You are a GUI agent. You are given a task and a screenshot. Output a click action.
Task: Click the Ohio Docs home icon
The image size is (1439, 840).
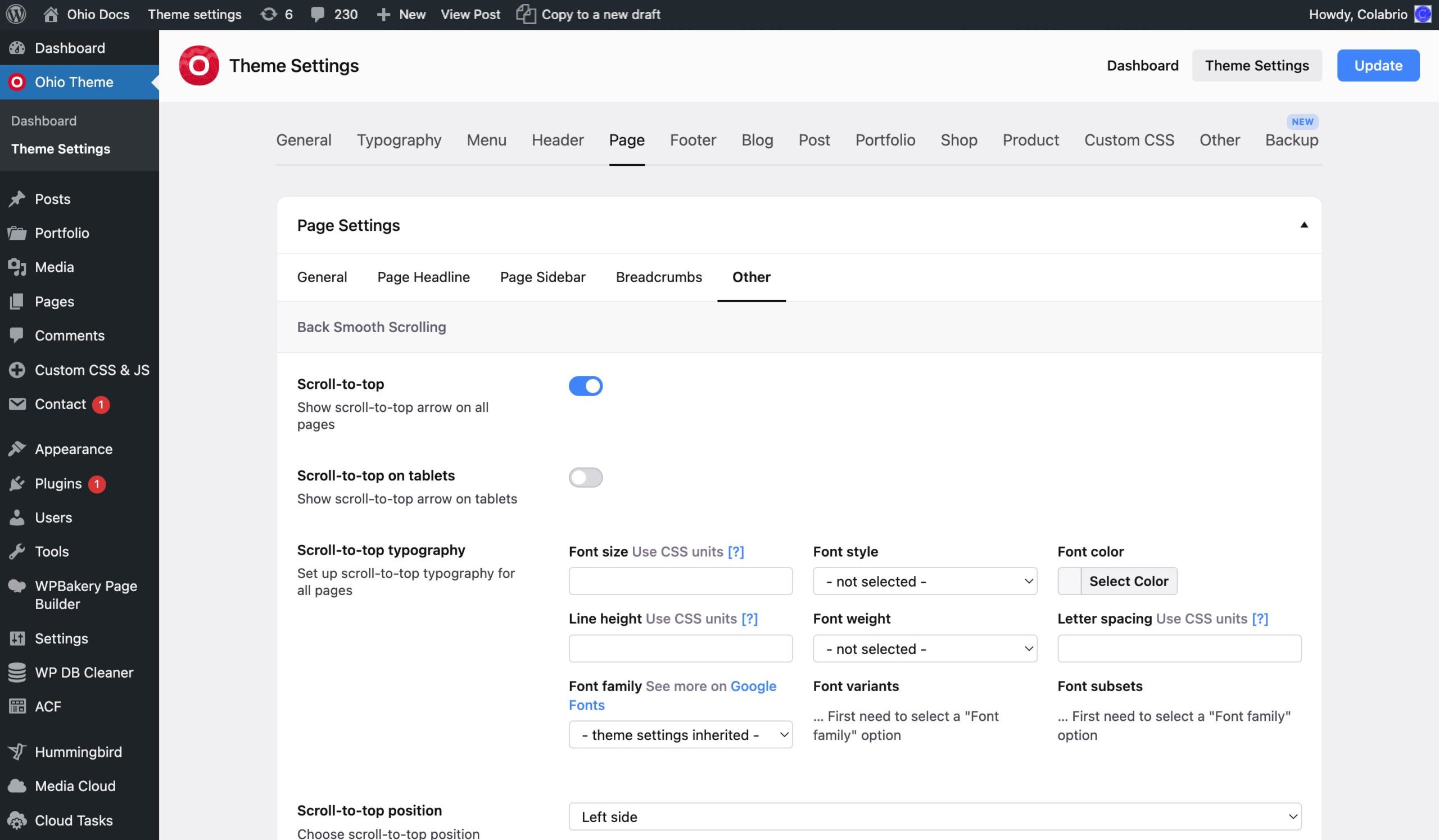(x=51, y=14)
